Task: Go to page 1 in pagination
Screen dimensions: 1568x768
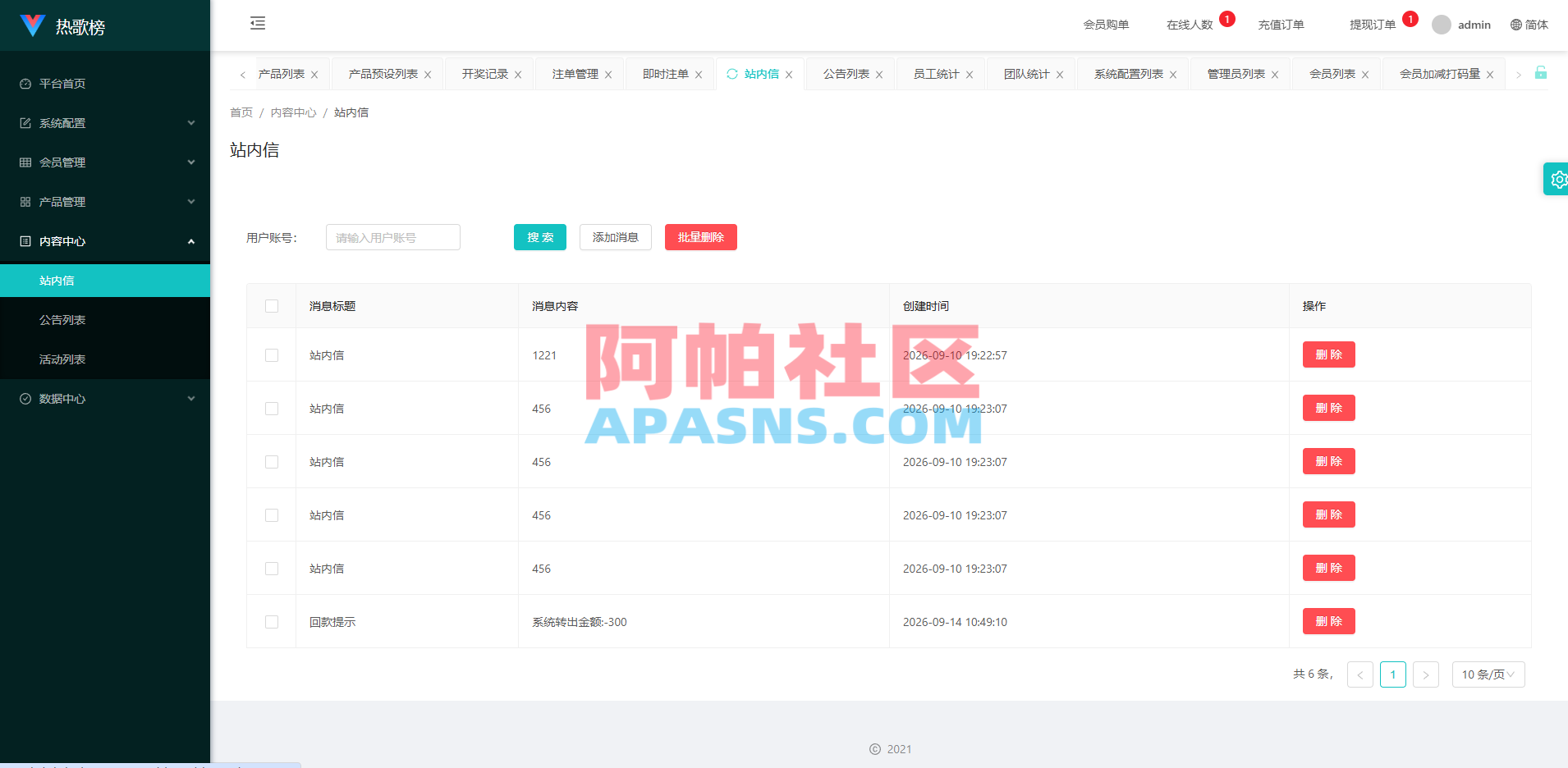Action: click(x=1393, y=674)
